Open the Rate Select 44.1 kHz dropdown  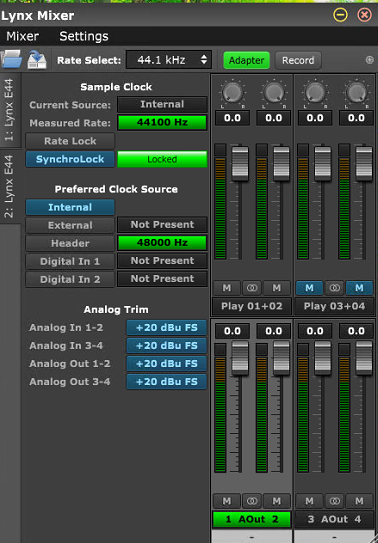169,60
